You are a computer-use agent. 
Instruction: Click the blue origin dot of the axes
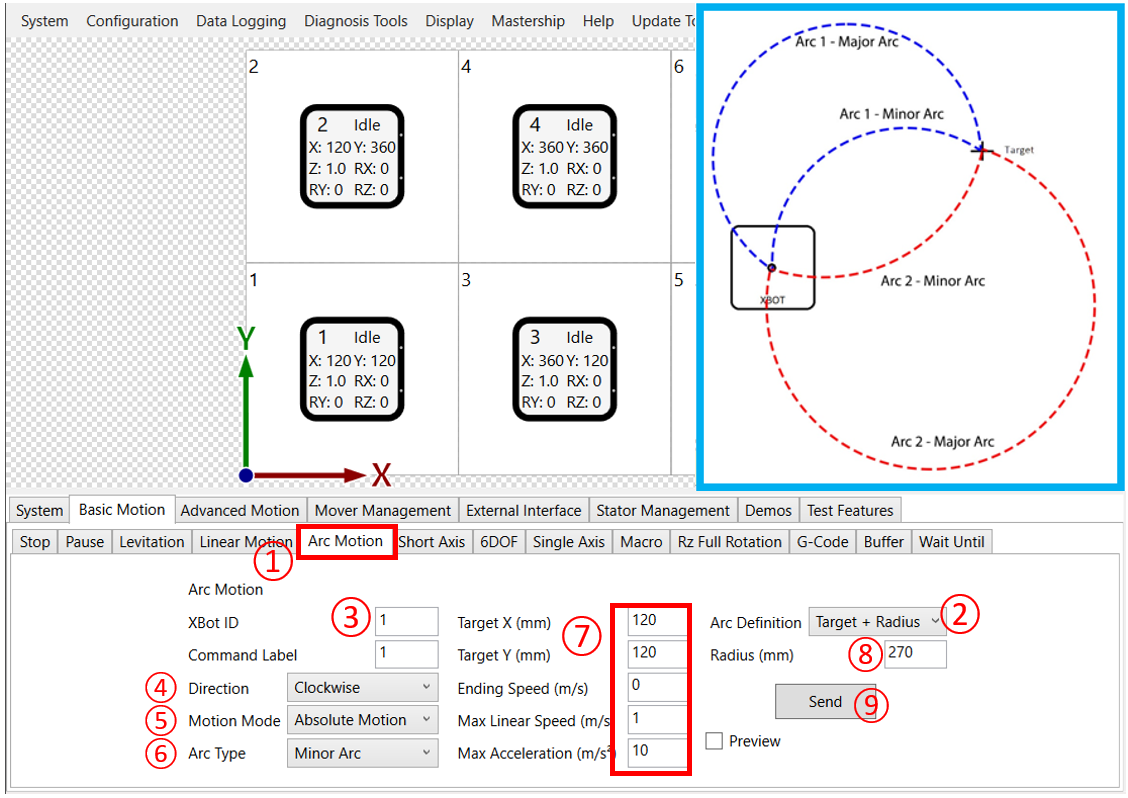[x=246, y=475]
